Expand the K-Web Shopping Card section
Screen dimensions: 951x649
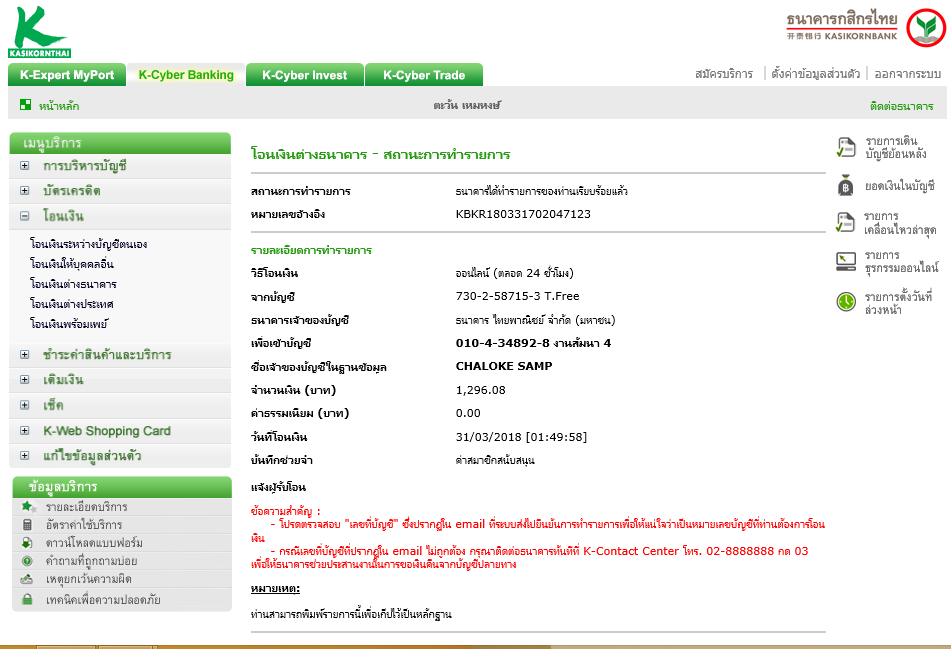(24, 431)
